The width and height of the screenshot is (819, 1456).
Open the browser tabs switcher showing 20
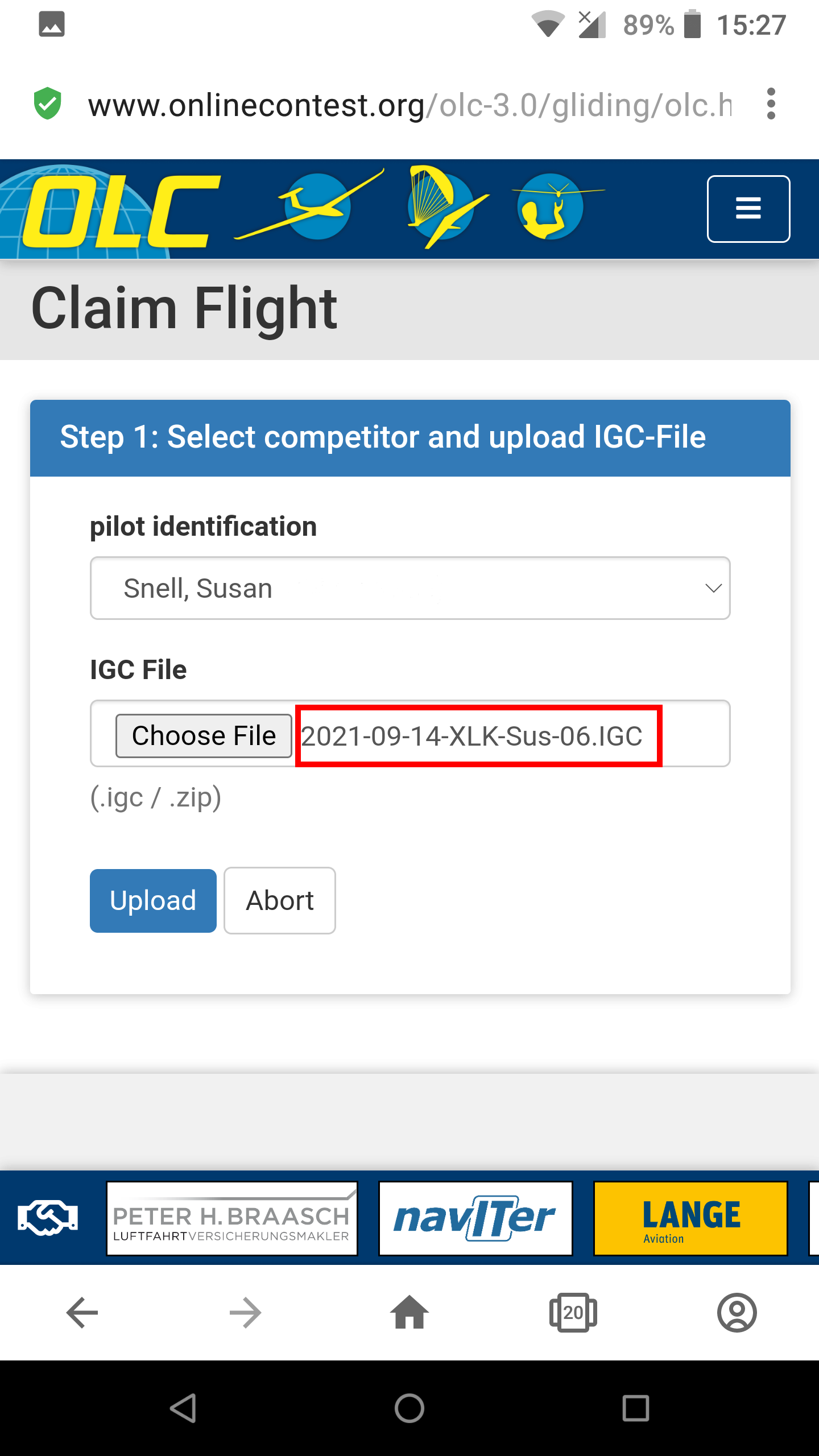(x=573, y=1313)
